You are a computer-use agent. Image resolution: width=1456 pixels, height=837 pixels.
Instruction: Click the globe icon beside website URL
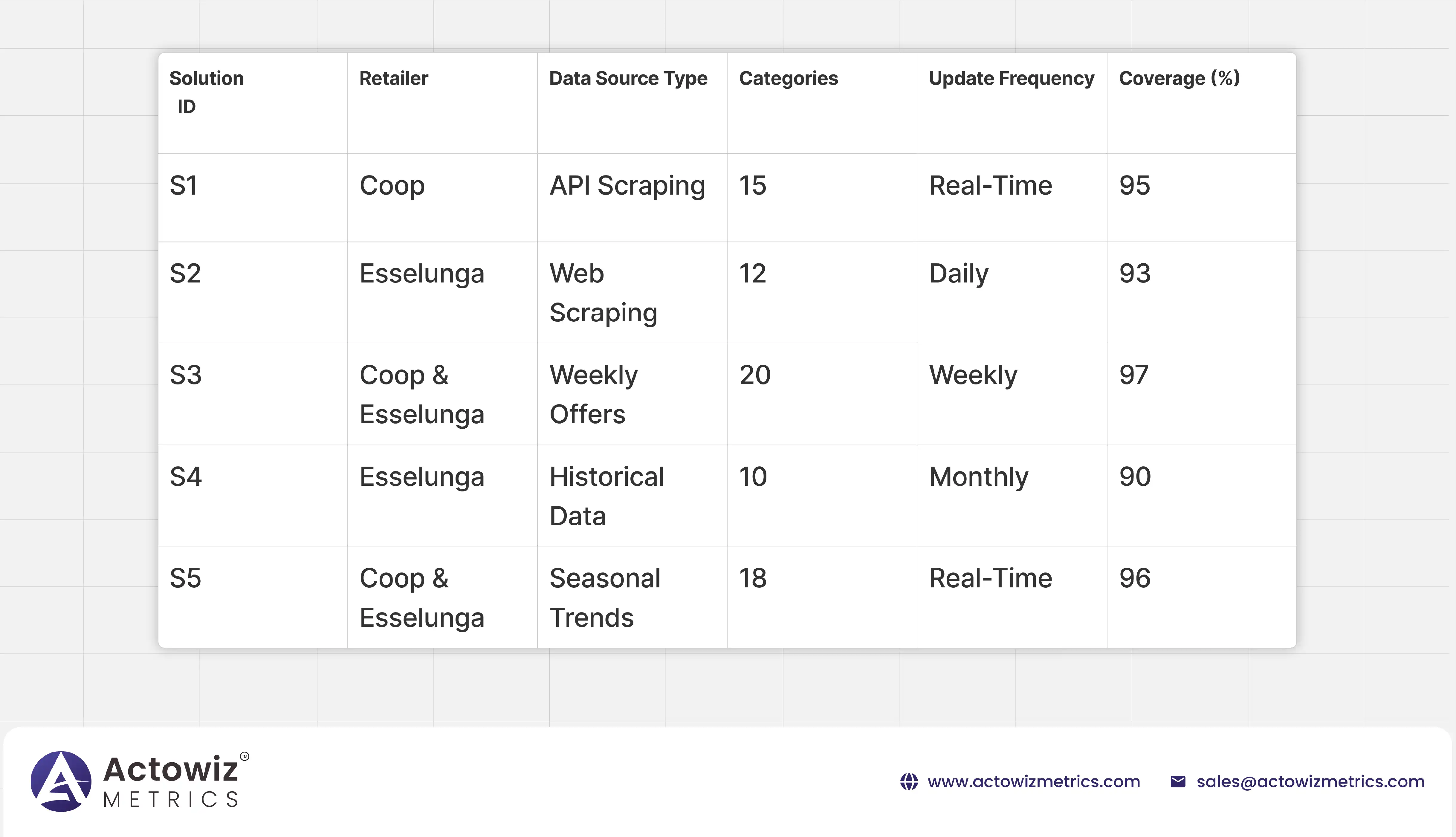pos(909,782)
